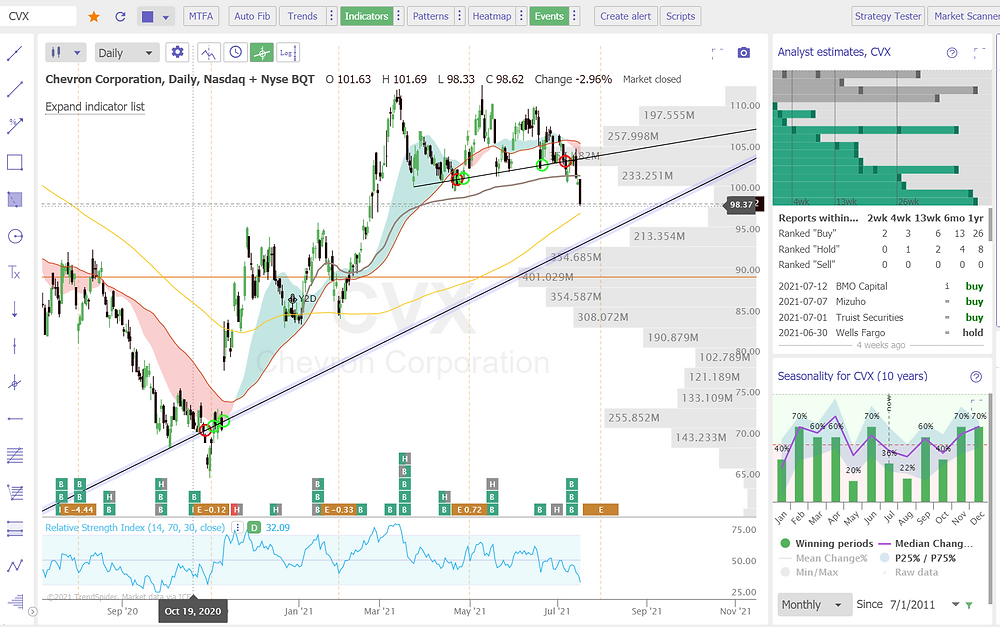Image resolution: width=1000 pixels, height=627 pixels.
Task: Open the Daily timeframe dropdown
Action: tap(126, 53)
